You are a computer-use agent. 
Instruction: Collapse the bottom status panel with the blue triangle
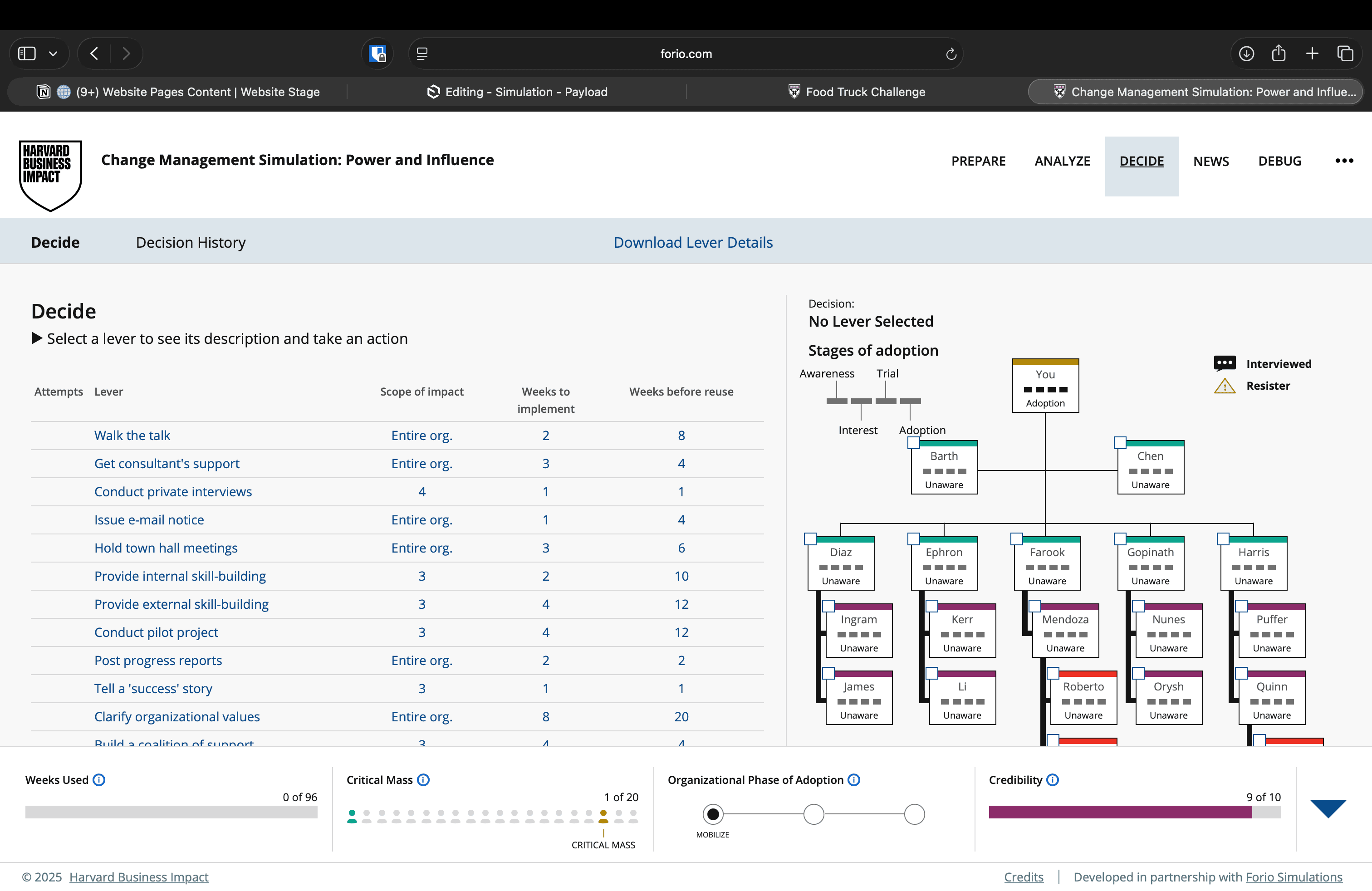1328,808
